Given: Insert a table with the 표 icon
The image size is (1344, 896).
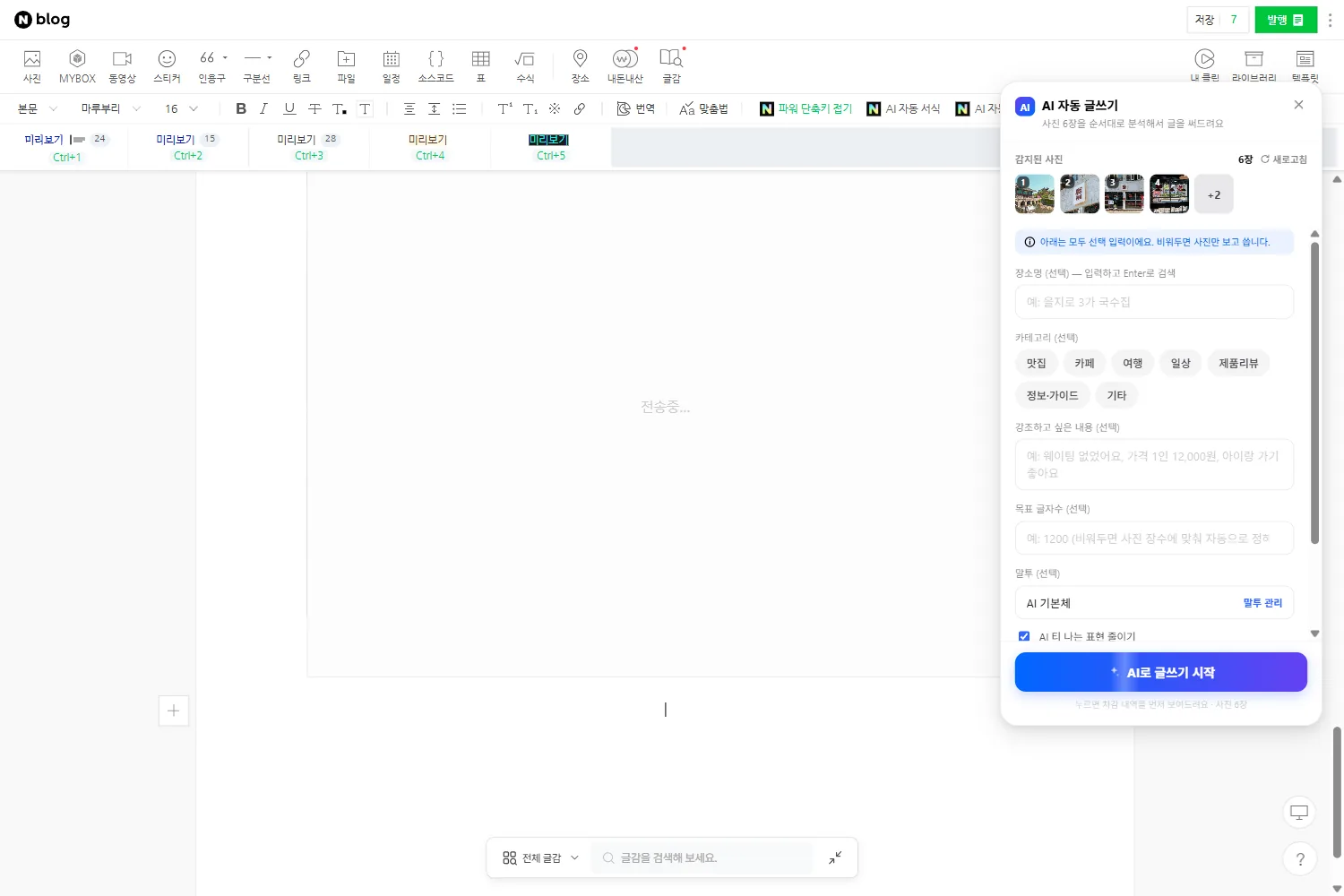Looking at the screenshot, I should click(481, 66).
